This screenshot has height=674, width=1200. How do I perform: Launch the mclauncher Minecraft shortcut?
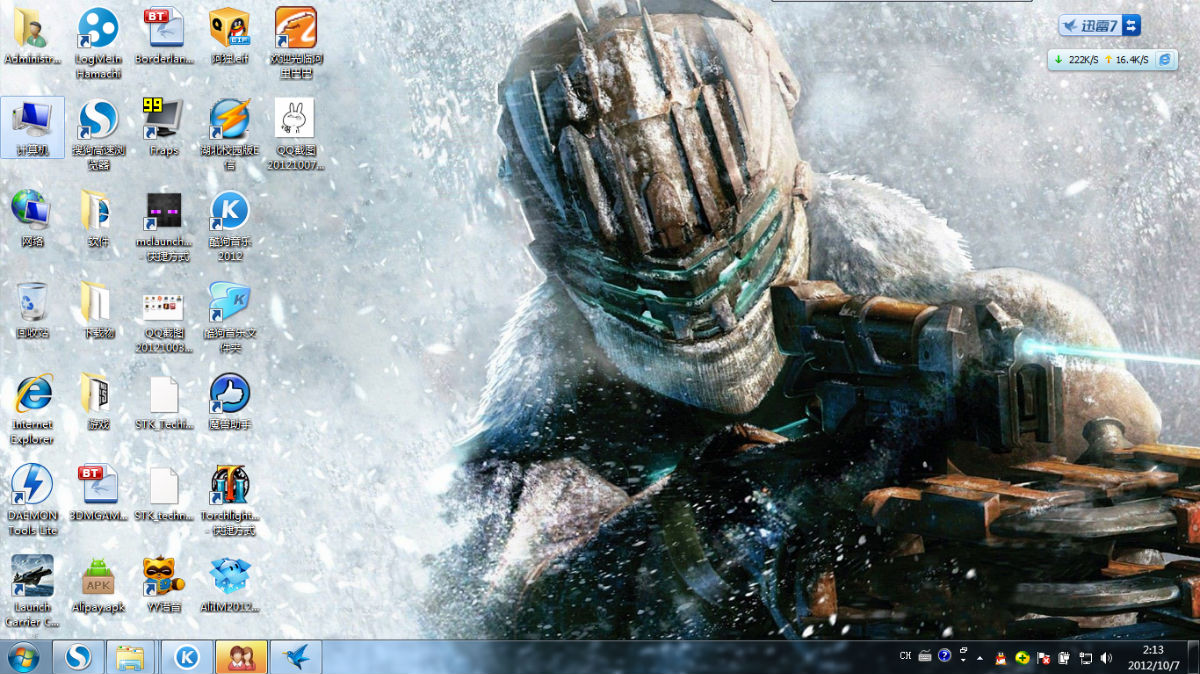click(164, 225)
